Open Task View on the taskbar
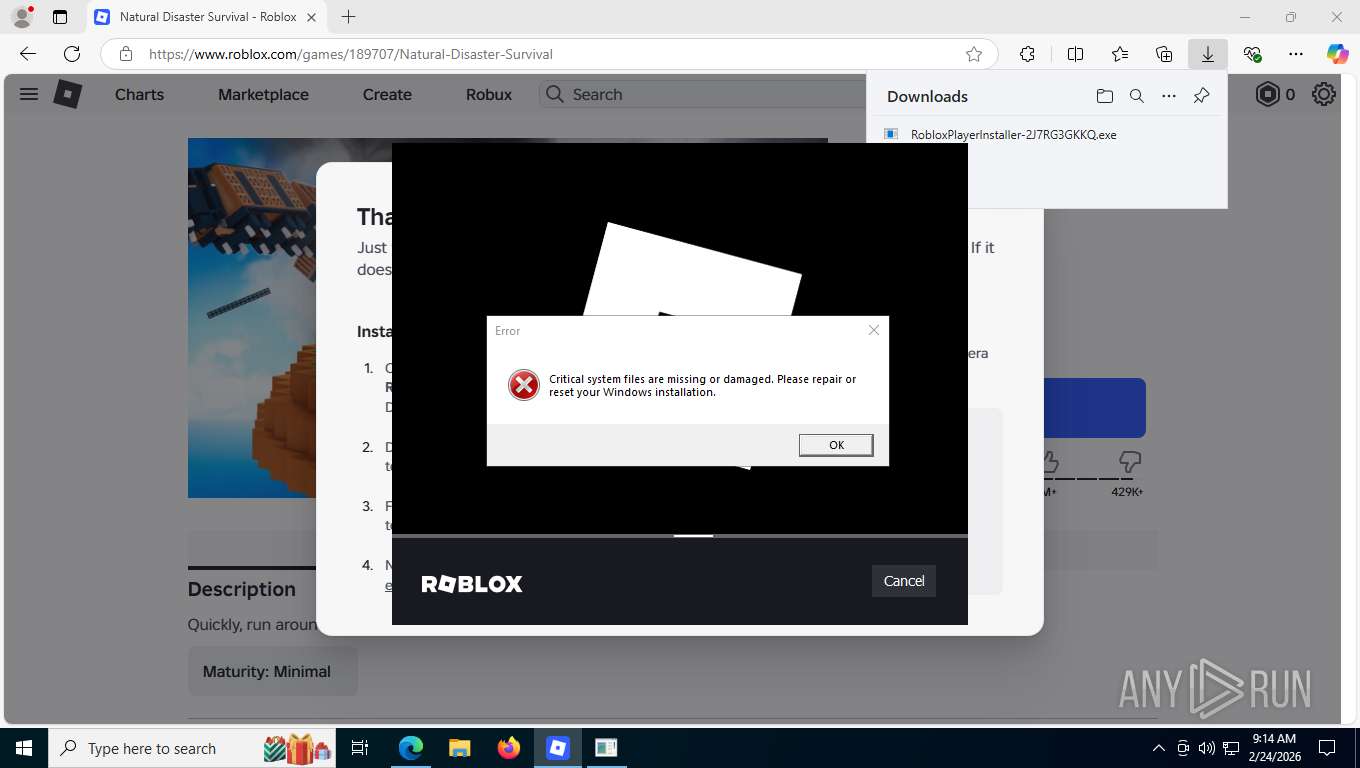This screenshot has width=1360, height=768. pyautogui.click(x=360, y=748)
